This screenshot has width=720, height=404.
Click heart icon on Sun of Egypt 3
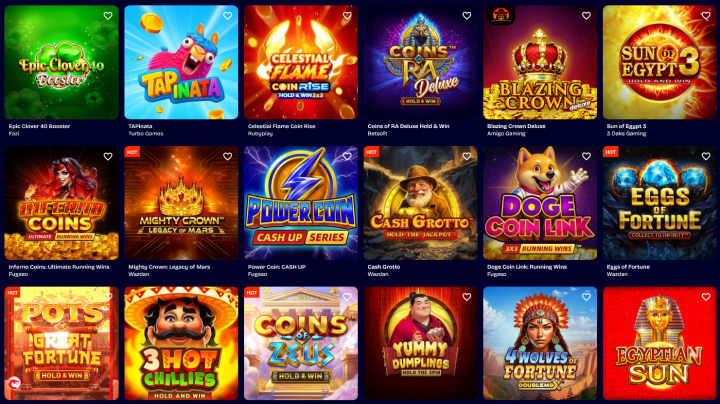pos(706,16)
